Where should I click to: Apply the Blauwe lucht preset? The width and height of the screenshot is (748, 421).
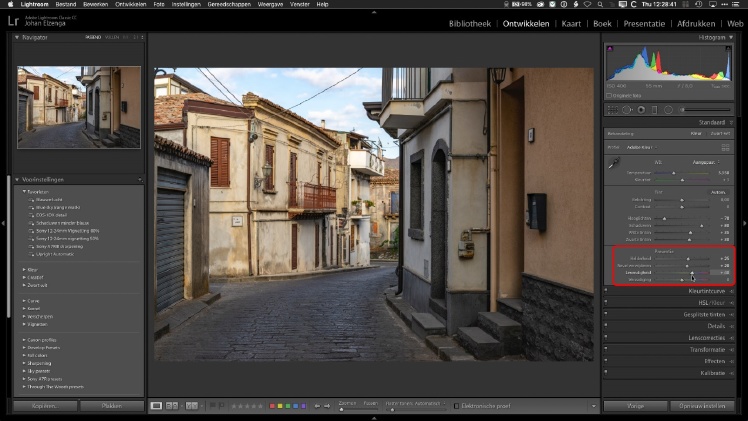49,200
